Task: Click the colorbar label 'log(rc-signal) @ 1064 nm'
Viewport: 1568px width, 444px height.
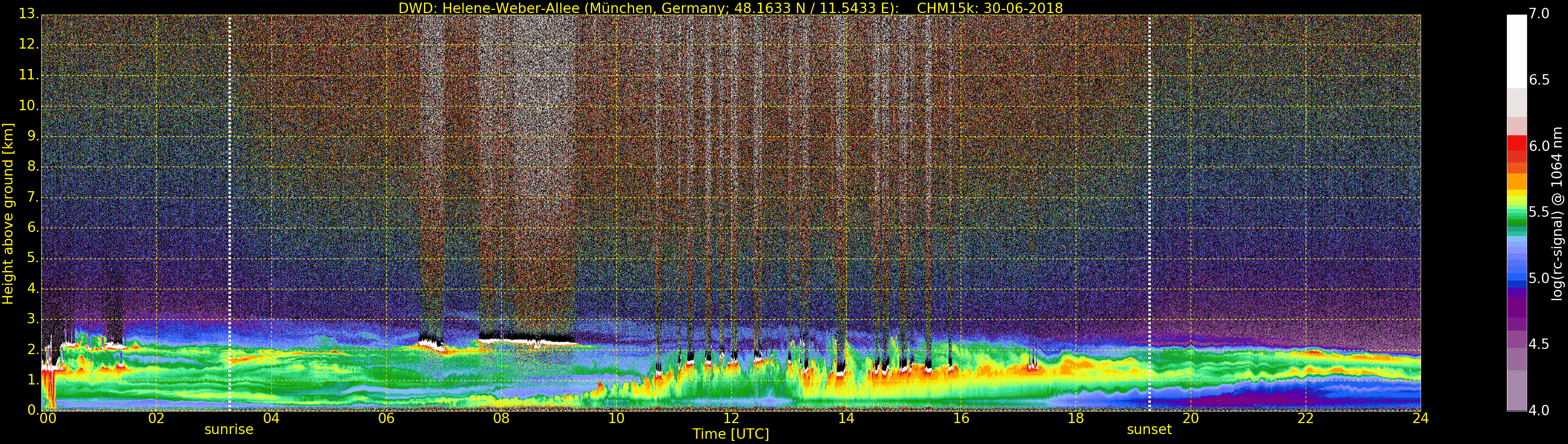Action: click(x=1557, y=213)
